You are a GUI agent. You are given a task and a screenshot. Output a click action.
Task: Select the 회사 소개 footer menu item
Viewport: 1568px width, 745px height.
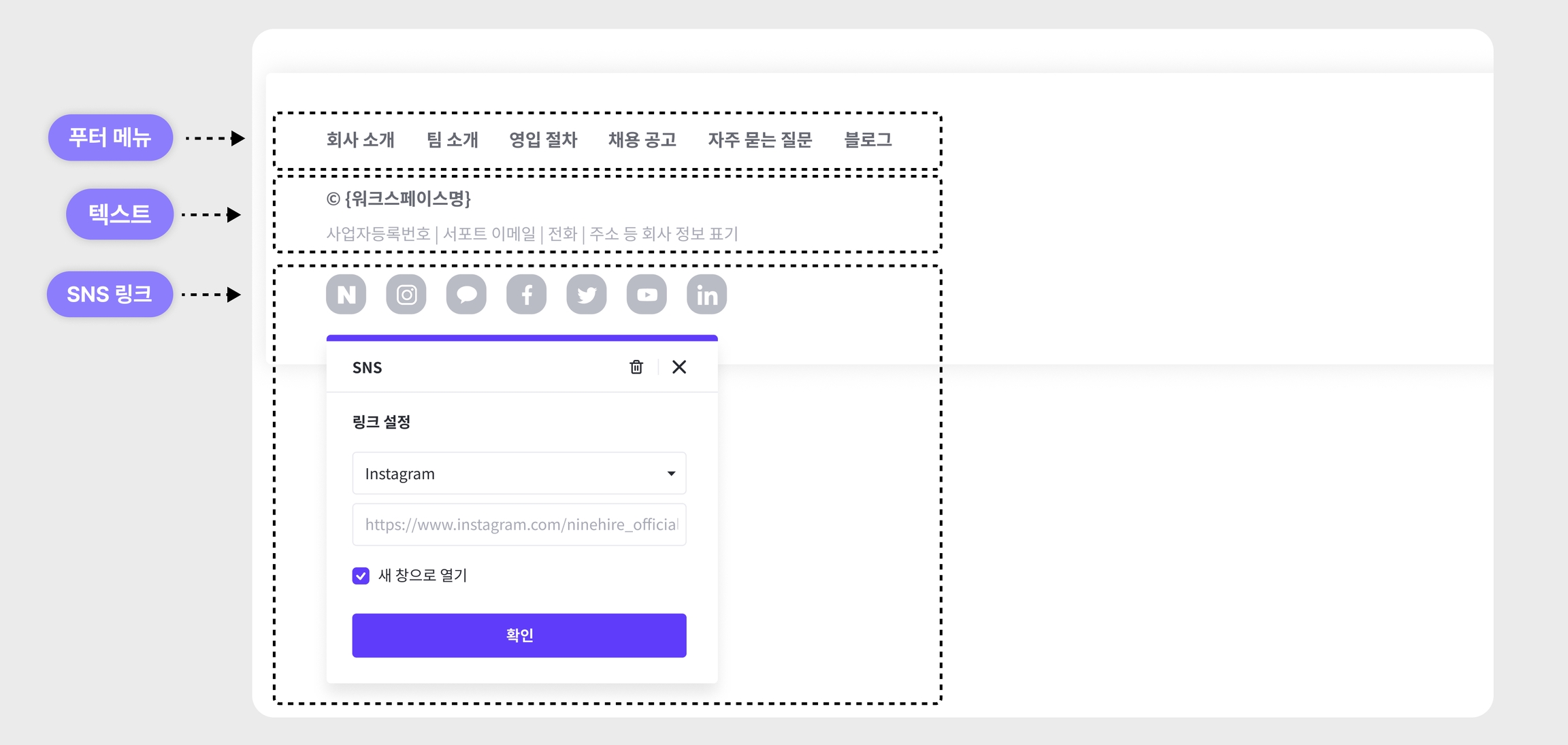click(x=360, y=140)
